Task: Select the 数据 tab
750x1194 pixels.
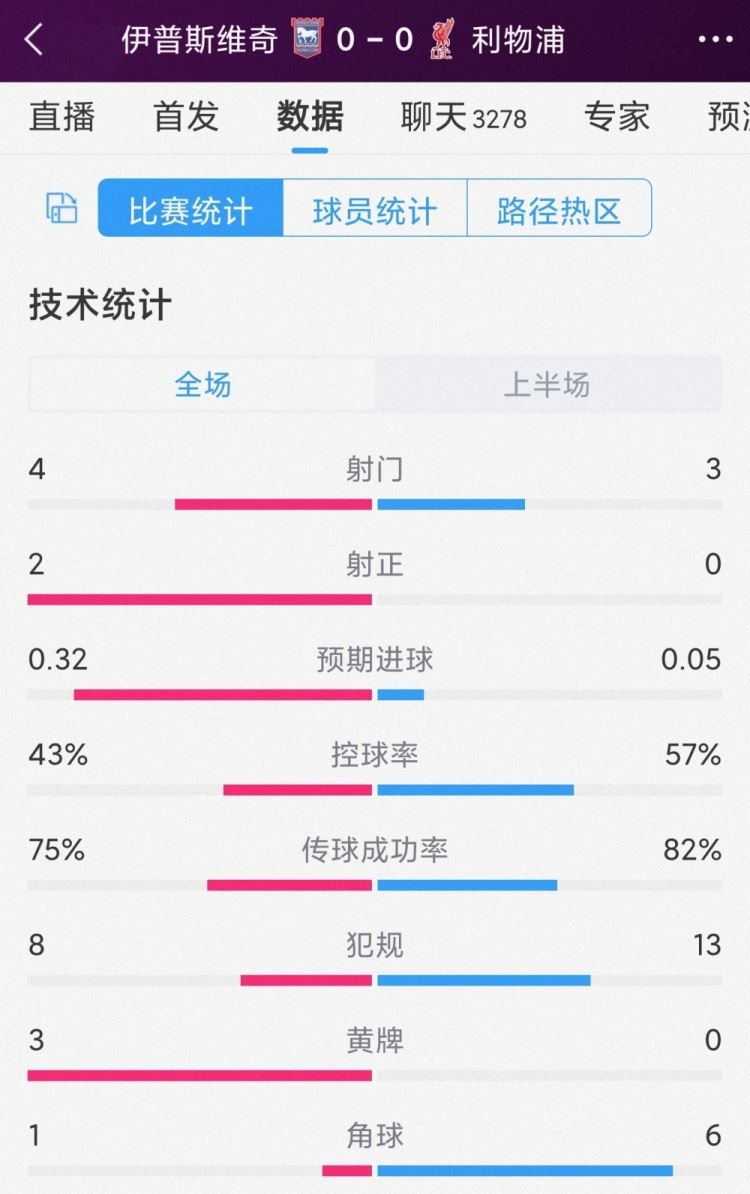Action: coord(309,117)
